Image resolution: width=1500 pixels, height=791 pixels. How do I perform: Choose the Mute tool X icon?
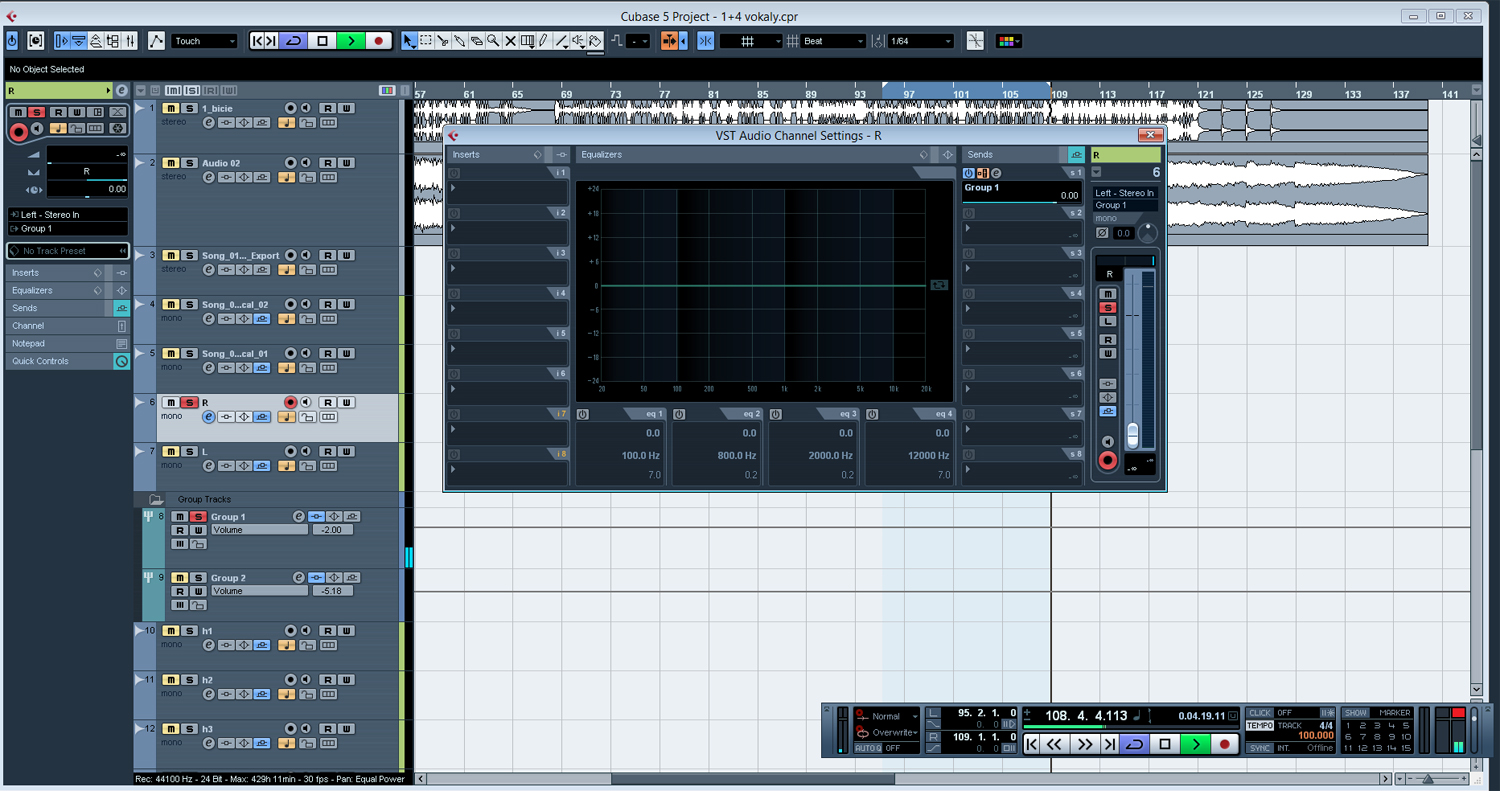click(x=510, y=41)
